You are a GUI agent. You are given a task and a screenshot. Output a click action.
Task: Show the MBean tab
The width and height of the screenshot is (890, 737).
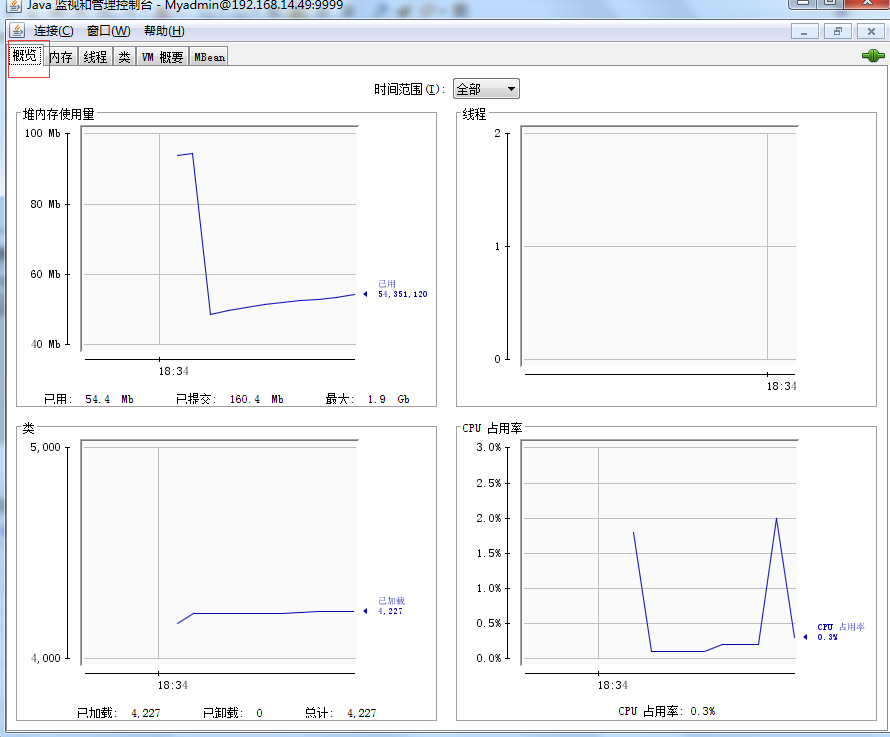coord(209,57)
